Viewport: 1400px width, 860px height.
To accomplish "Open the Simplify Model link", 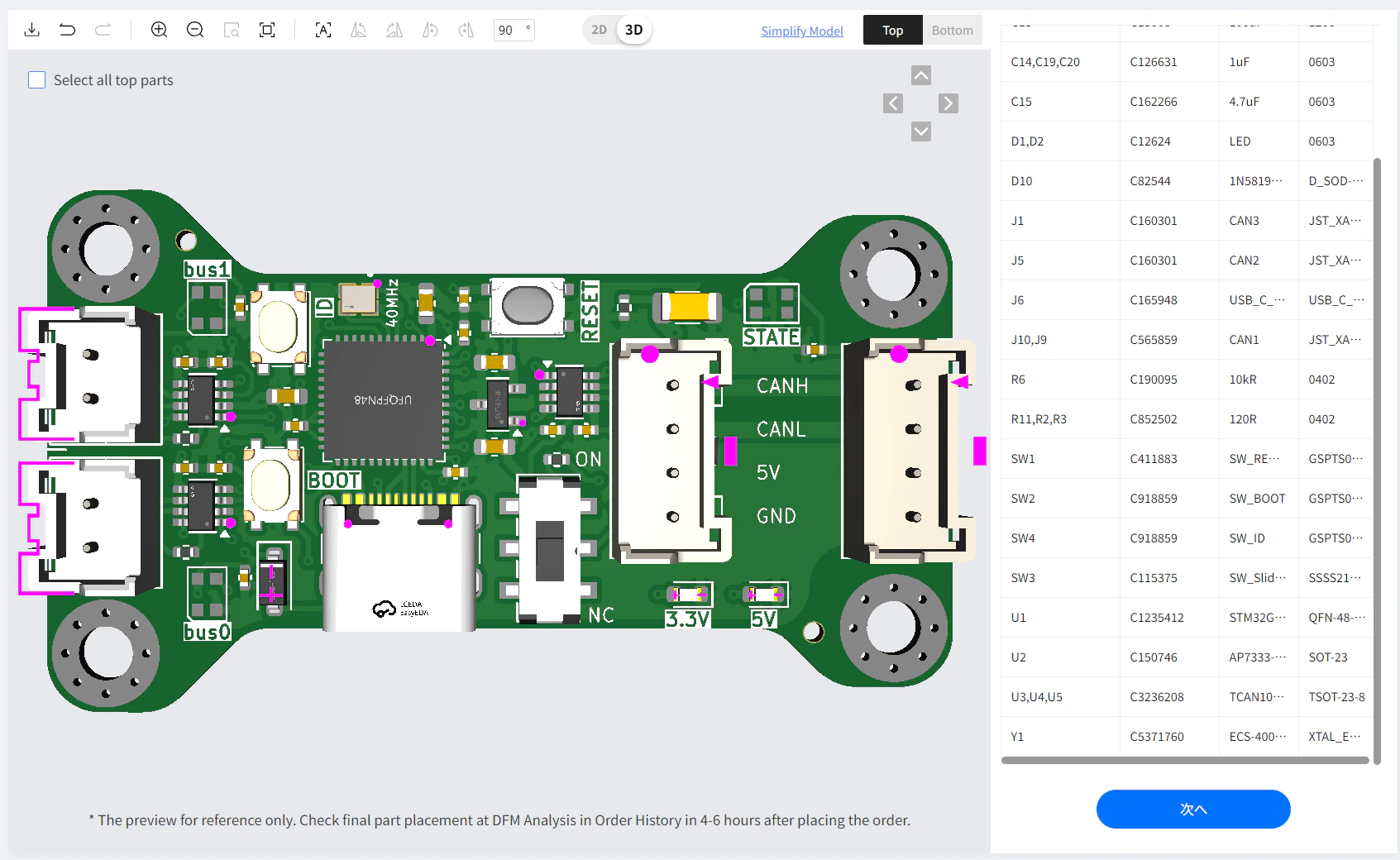I will pos(802,31).
